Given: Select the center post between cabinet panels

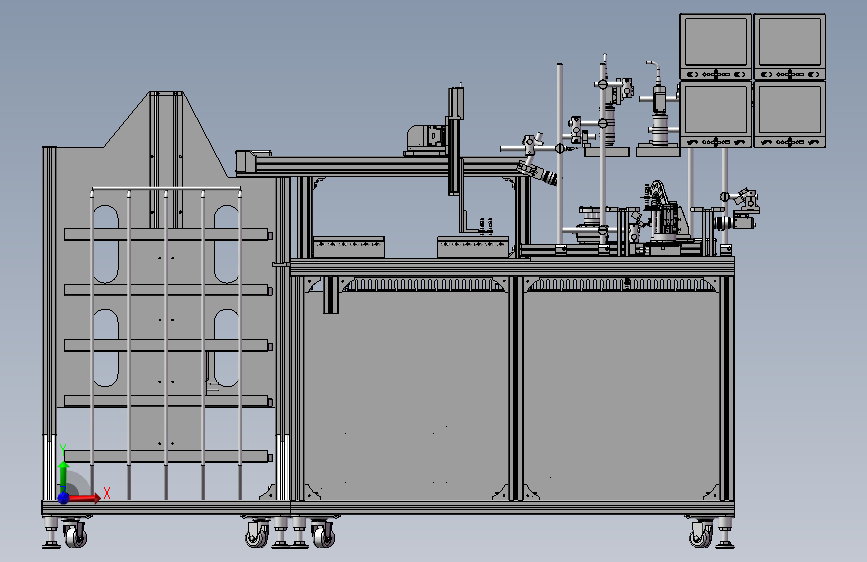Looking at the screenshot, I should 516,388.
